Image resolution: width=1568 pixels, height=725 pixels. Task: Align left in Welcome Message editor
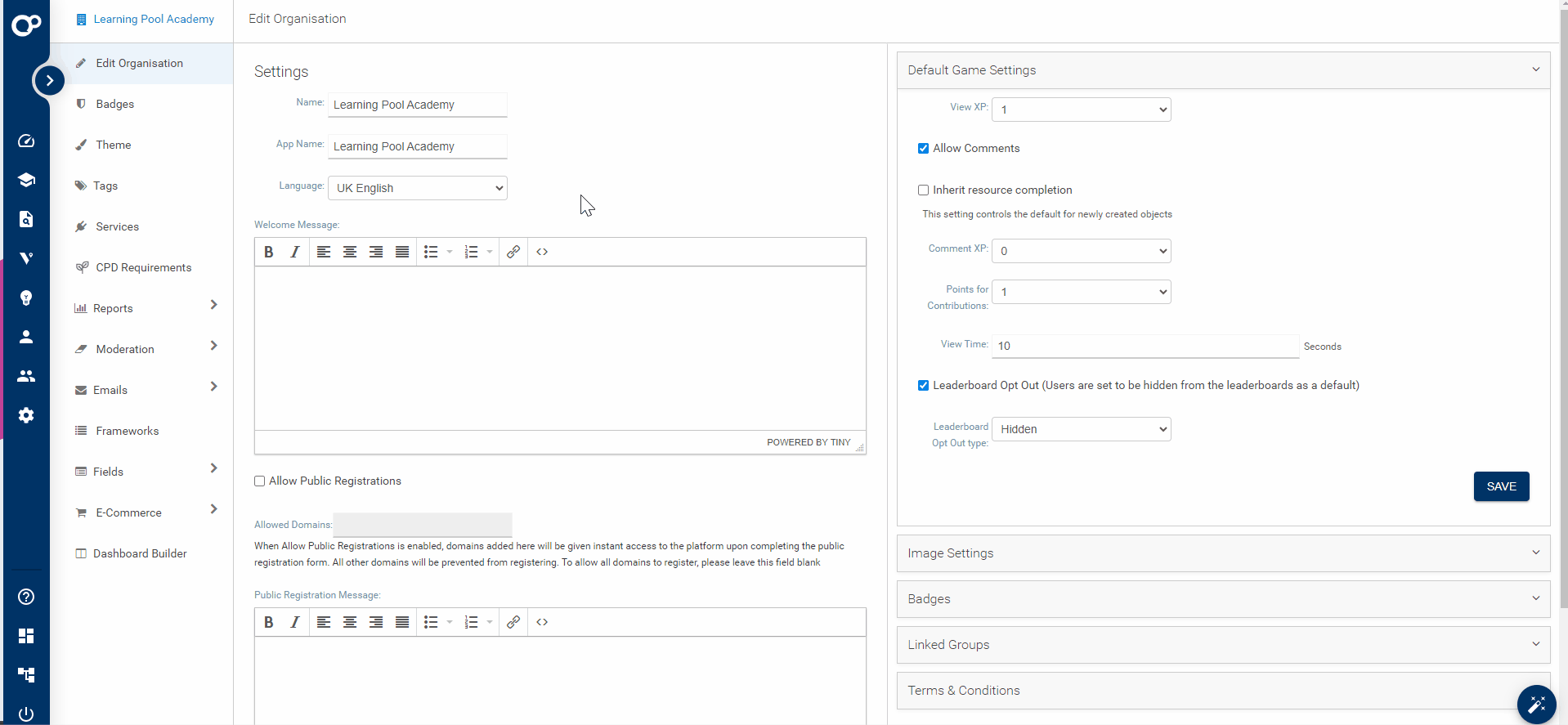click(324, 252)
